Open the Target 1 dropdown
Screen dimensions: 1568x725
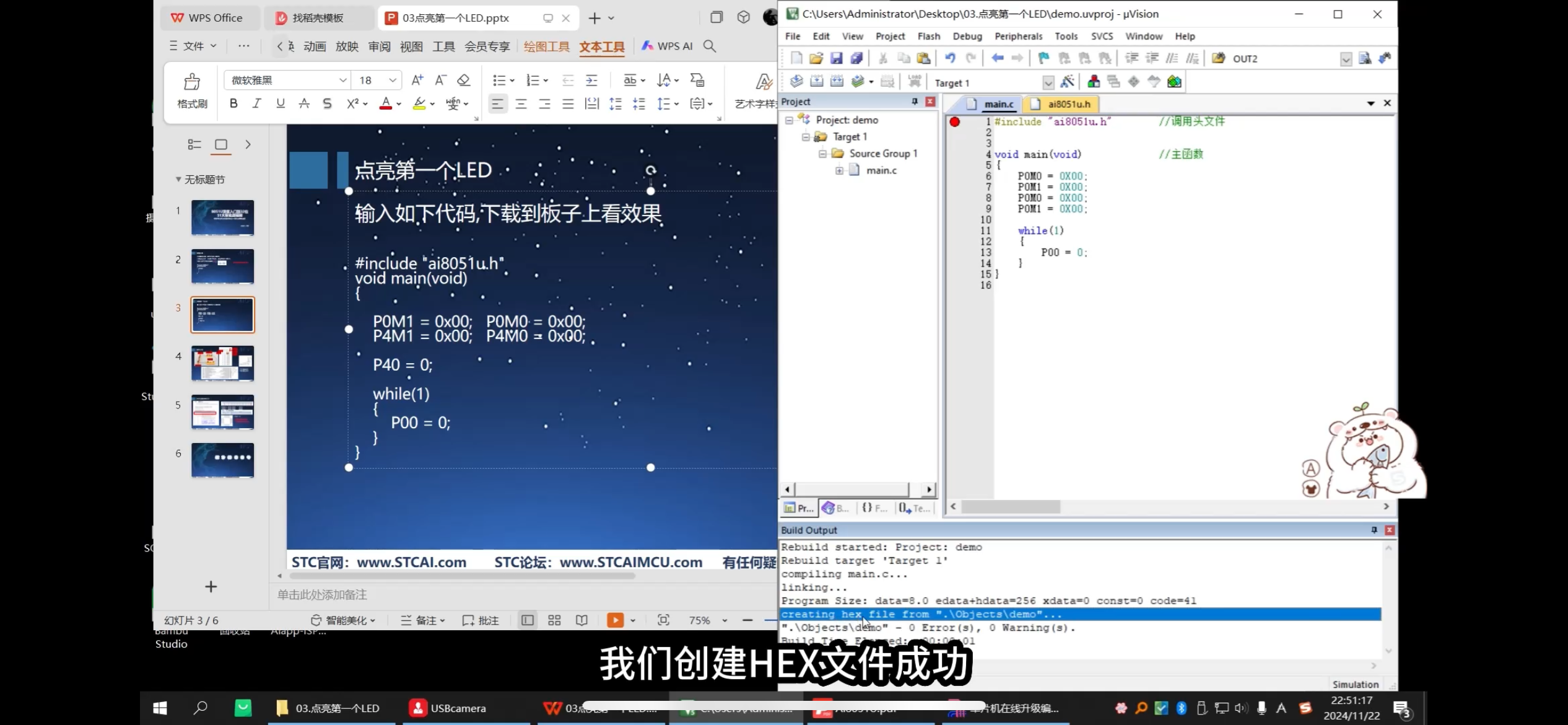pos(1048,82)
